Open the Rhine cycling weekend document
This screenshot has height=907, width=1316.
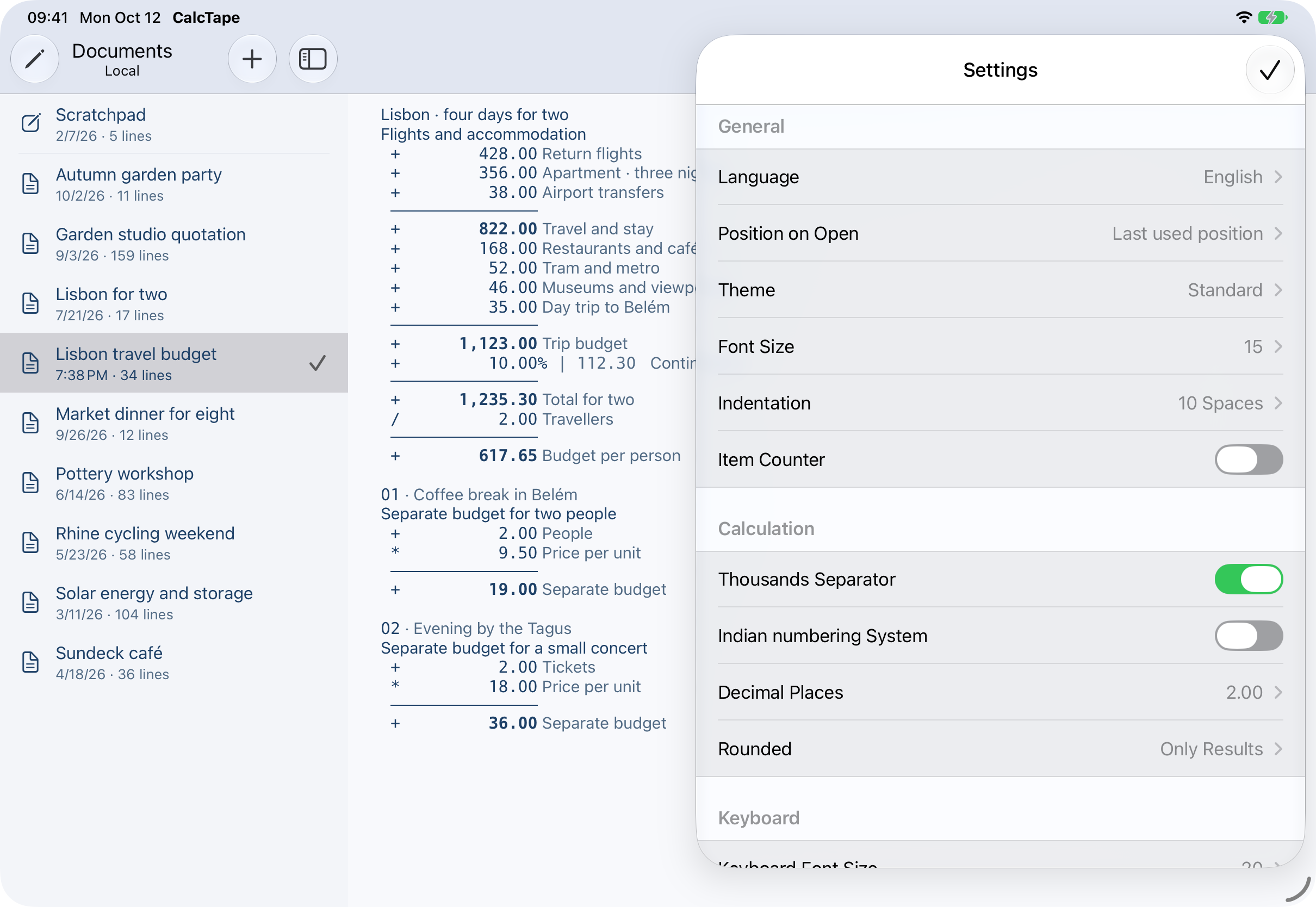(174, 542)
